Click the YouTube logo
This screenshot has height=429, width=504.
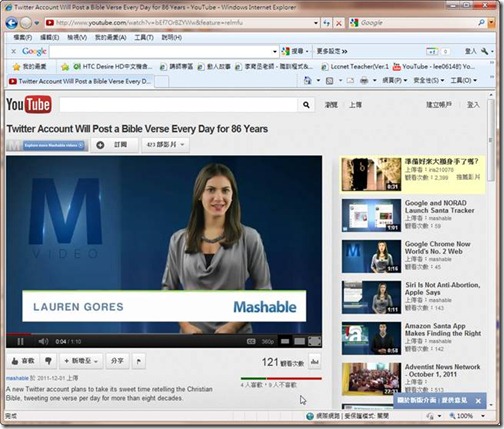(29, 105)
